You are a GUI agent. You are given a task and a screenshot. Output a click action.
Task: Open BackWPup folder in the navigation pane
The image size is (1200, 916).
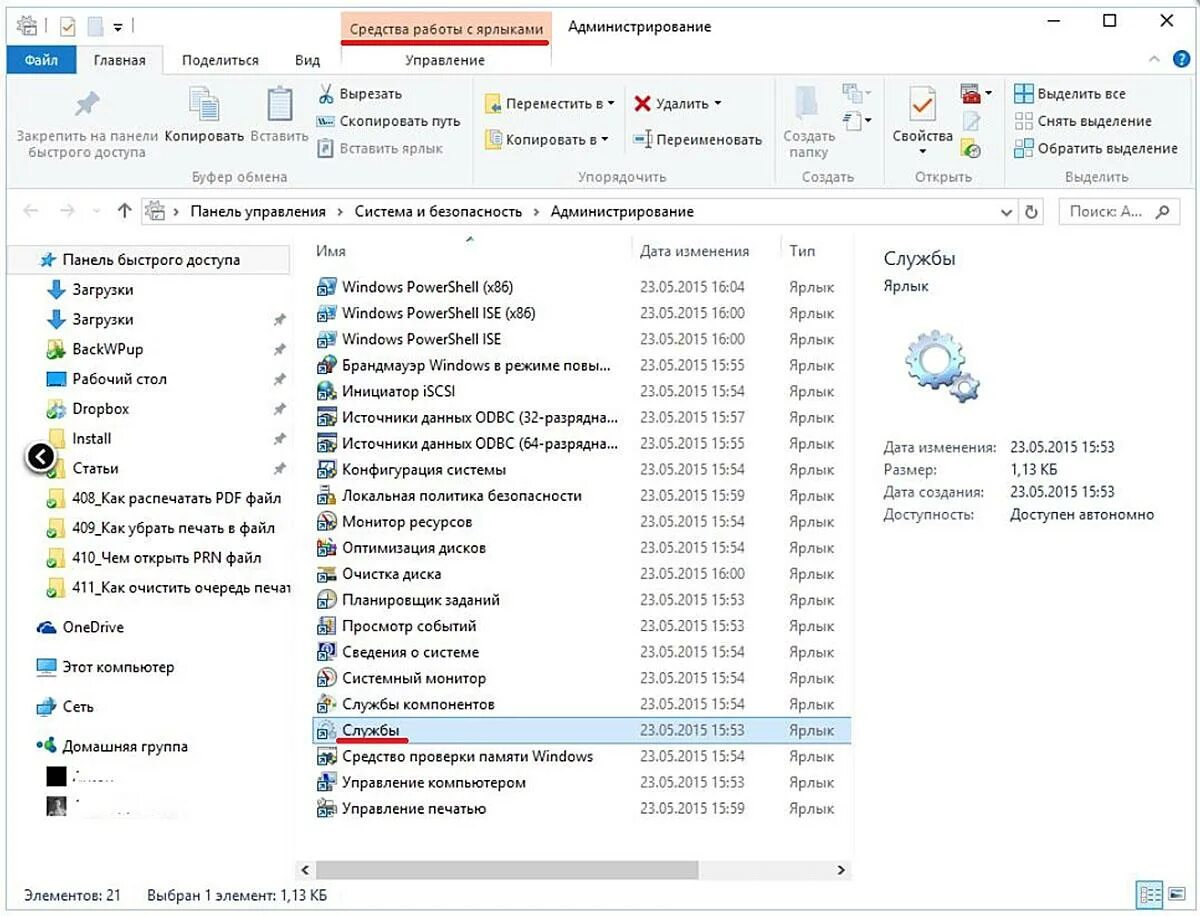click(x=107, y=349)
